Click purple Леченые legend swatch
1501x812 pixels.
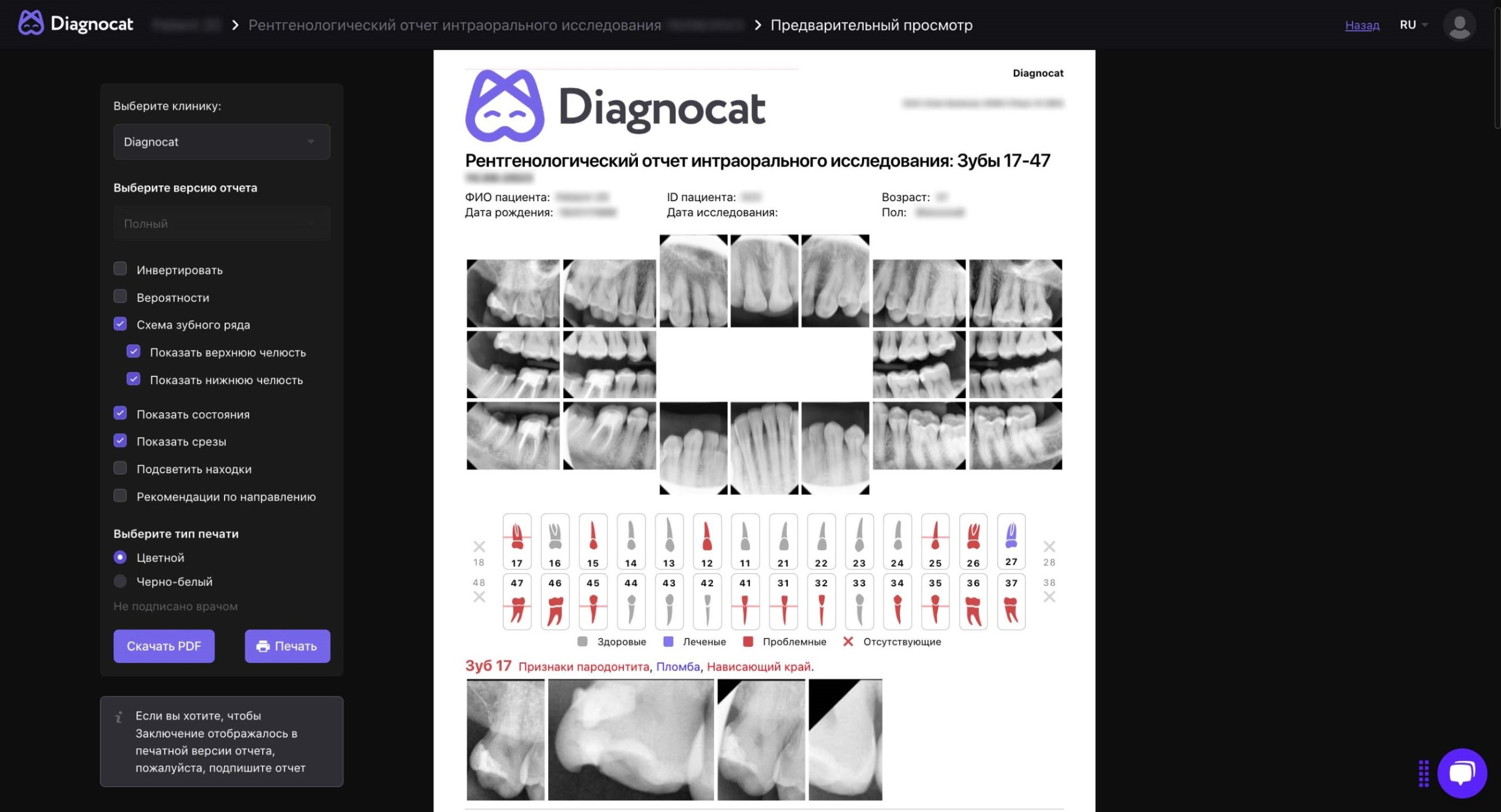coord(668,641)
